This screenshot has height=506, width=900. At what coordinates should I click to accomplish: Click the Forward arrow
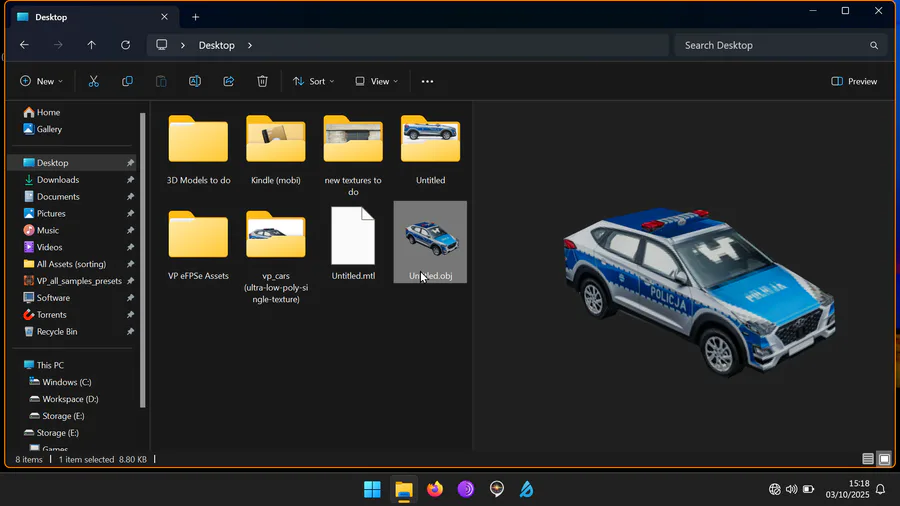tap(58, 45)
